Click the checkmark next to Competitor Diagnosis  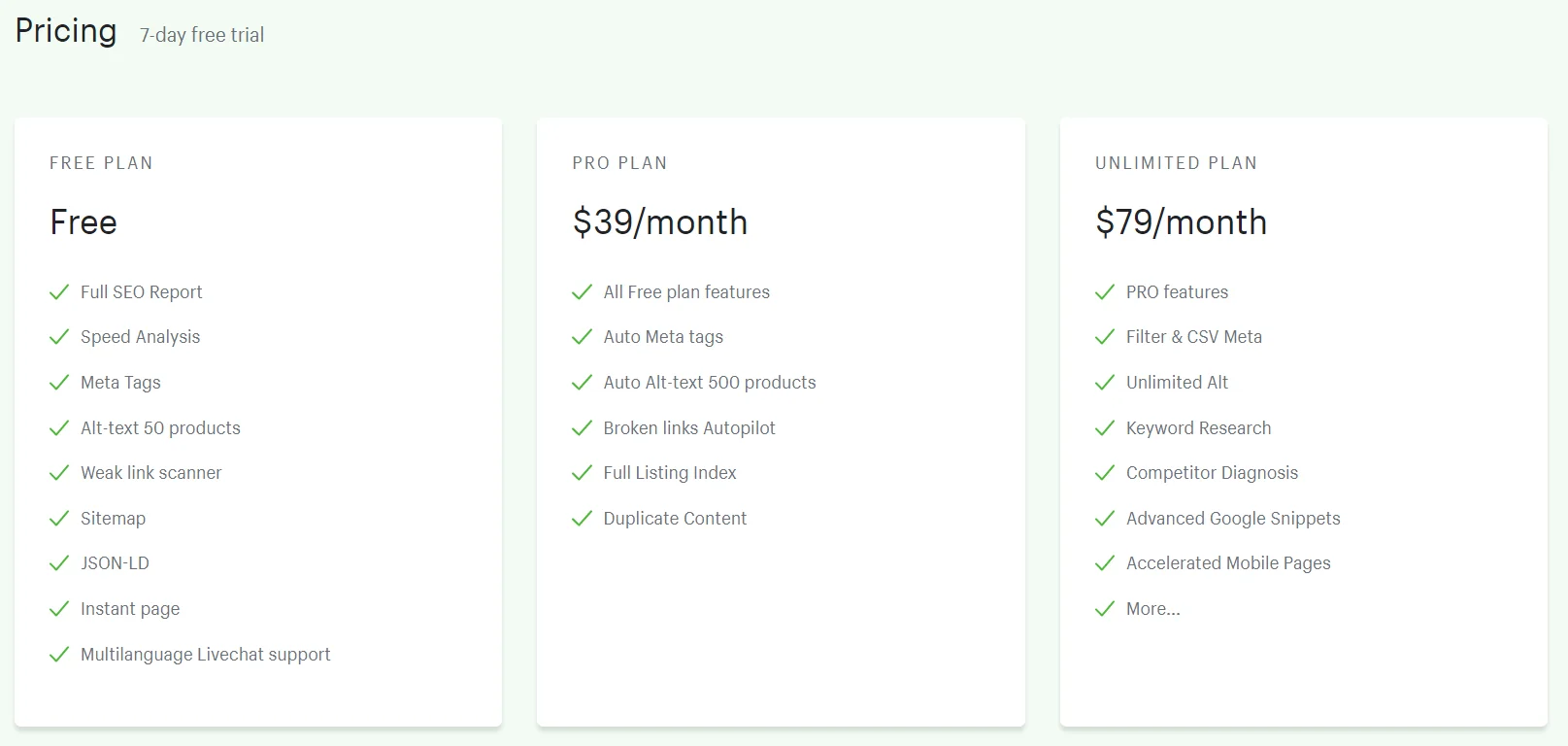click(x=1105, y=473)
